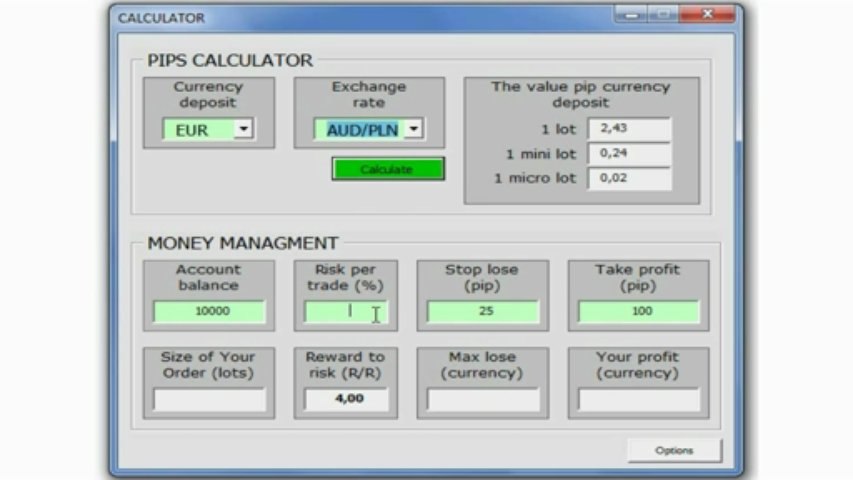Close the CALCULATOR window
The width and height of the screenshot is (853, 480).
pyautogui.click(x=707, y=15)
